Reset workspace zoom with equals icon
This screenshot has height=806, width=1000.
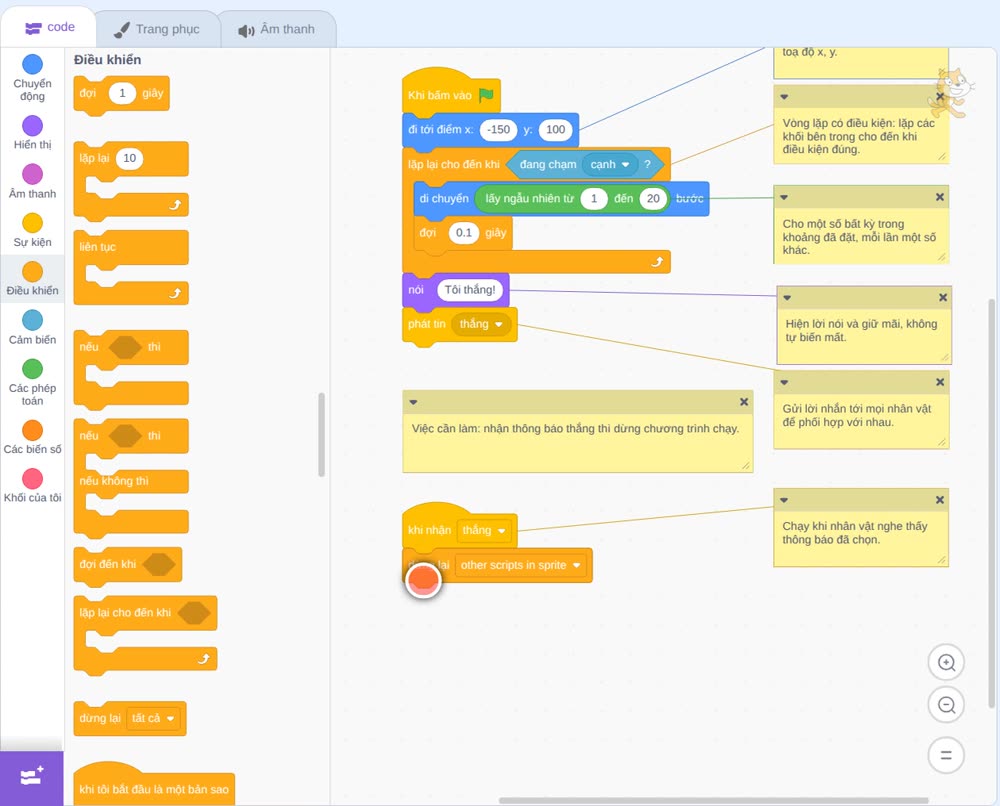[946, 755]
